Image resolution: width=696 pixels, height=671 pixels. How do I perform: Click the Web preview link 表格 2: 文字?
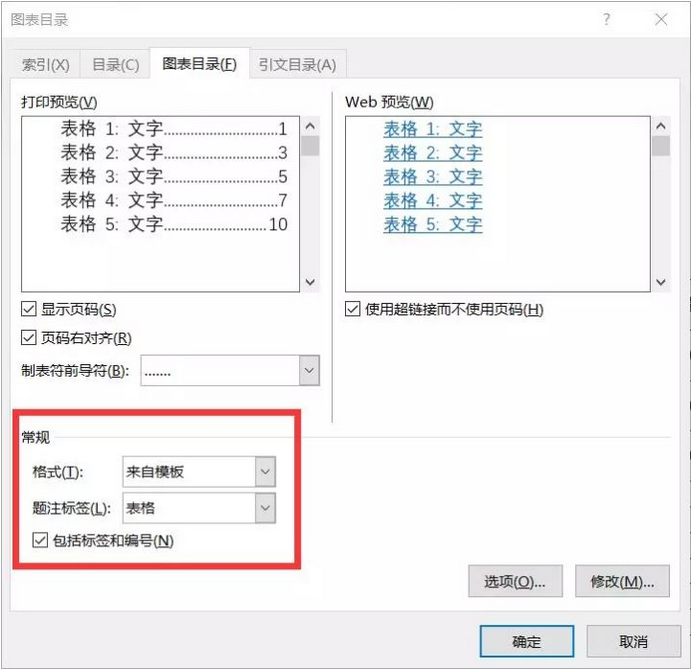[433, 153]
